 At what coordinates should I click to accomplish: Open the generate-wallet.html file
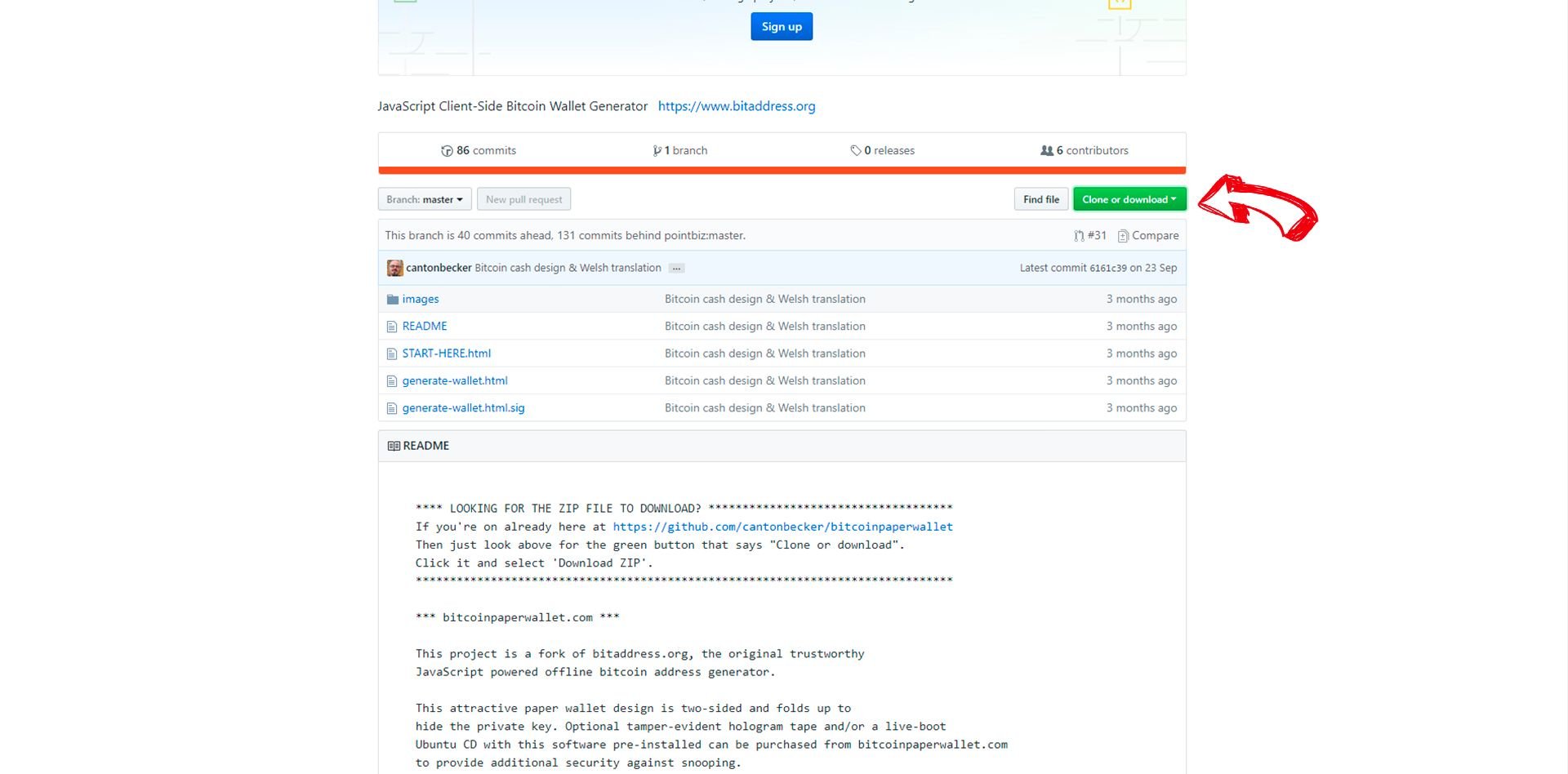(455, 380)
